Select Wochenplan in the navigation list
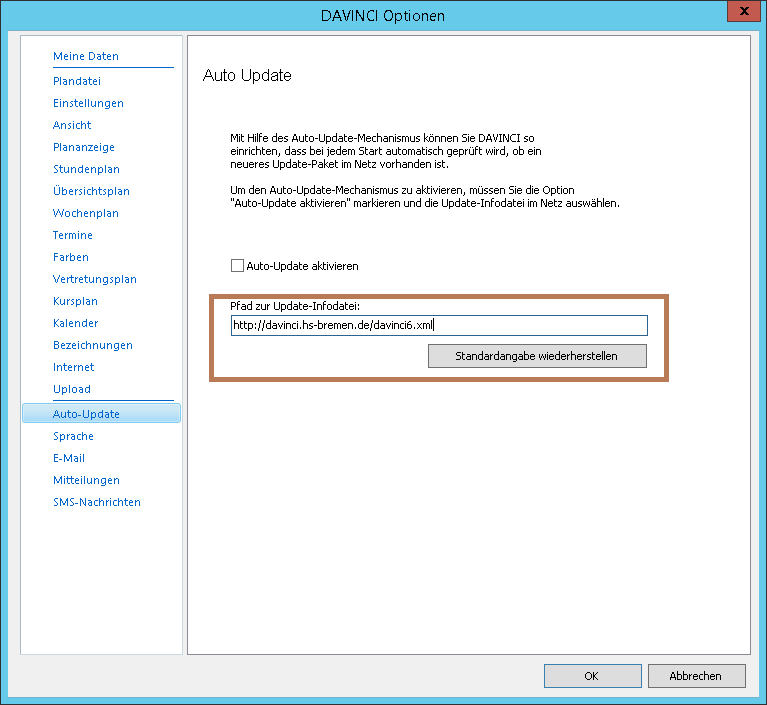Screen dimensions: 767x705 [86, 213]
